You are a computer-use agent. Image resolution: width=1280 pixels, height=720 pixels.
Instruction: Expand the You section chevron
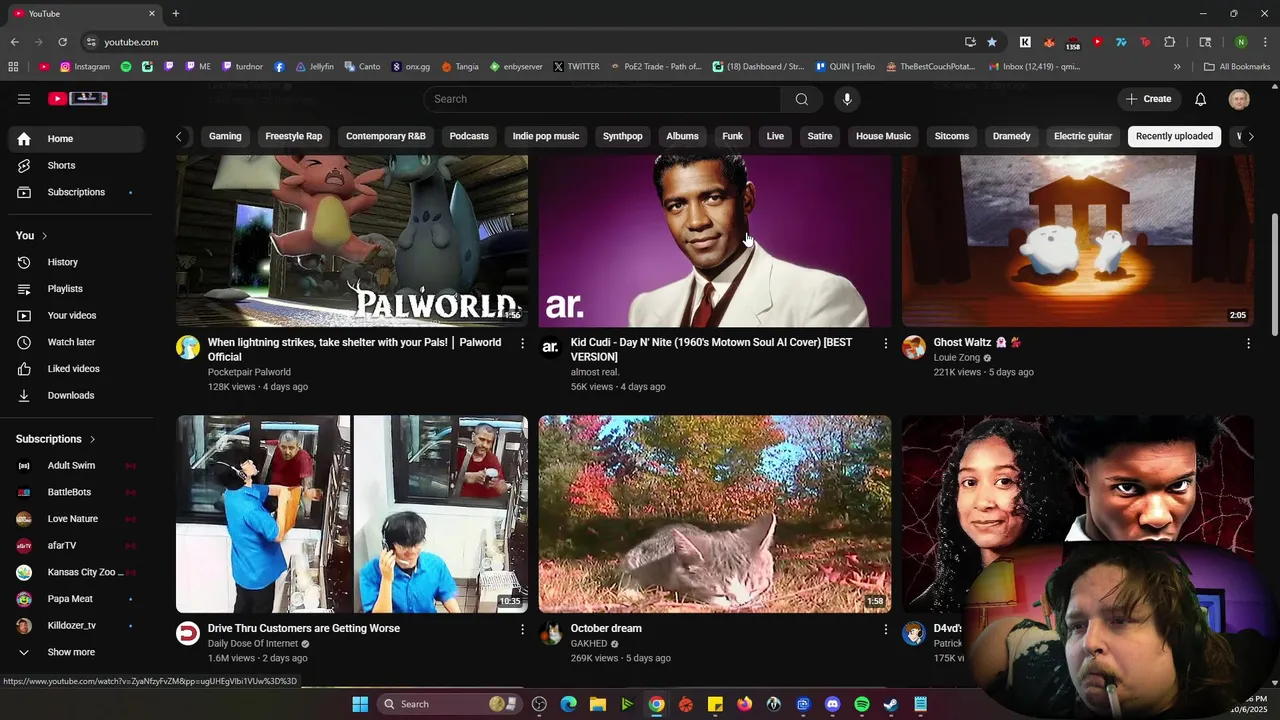point(44,236)
